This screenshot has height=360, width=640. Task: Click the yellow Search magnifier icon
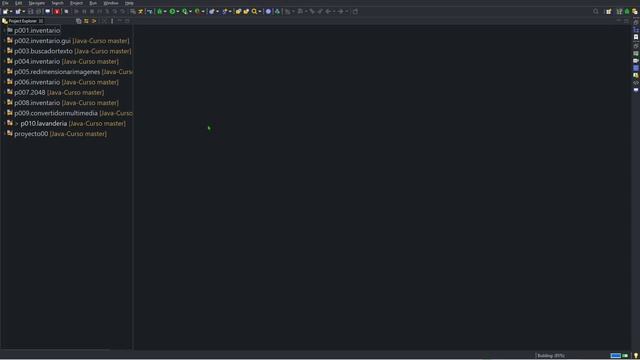[254, 11]
